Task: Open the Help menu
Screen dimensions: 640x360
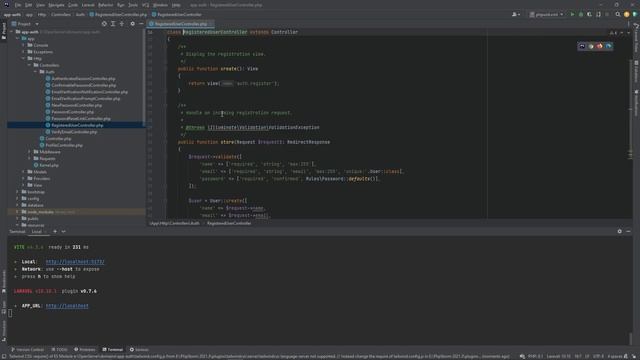Action: (176, 5)
